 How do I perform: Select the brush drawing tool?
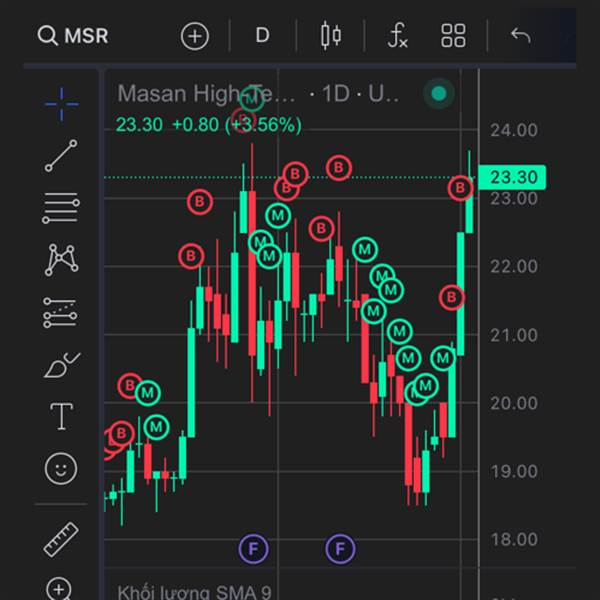[62, 365]
